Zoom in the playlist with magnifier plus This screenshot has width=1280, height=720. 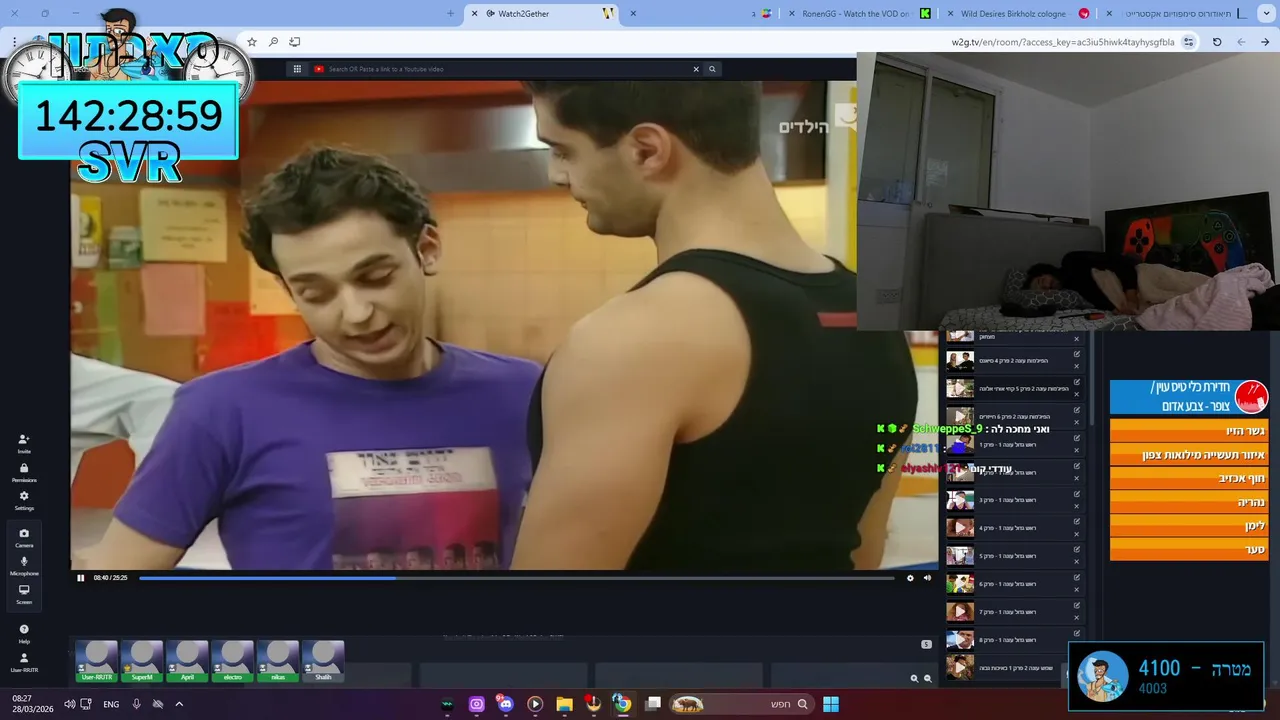(914, 678)
